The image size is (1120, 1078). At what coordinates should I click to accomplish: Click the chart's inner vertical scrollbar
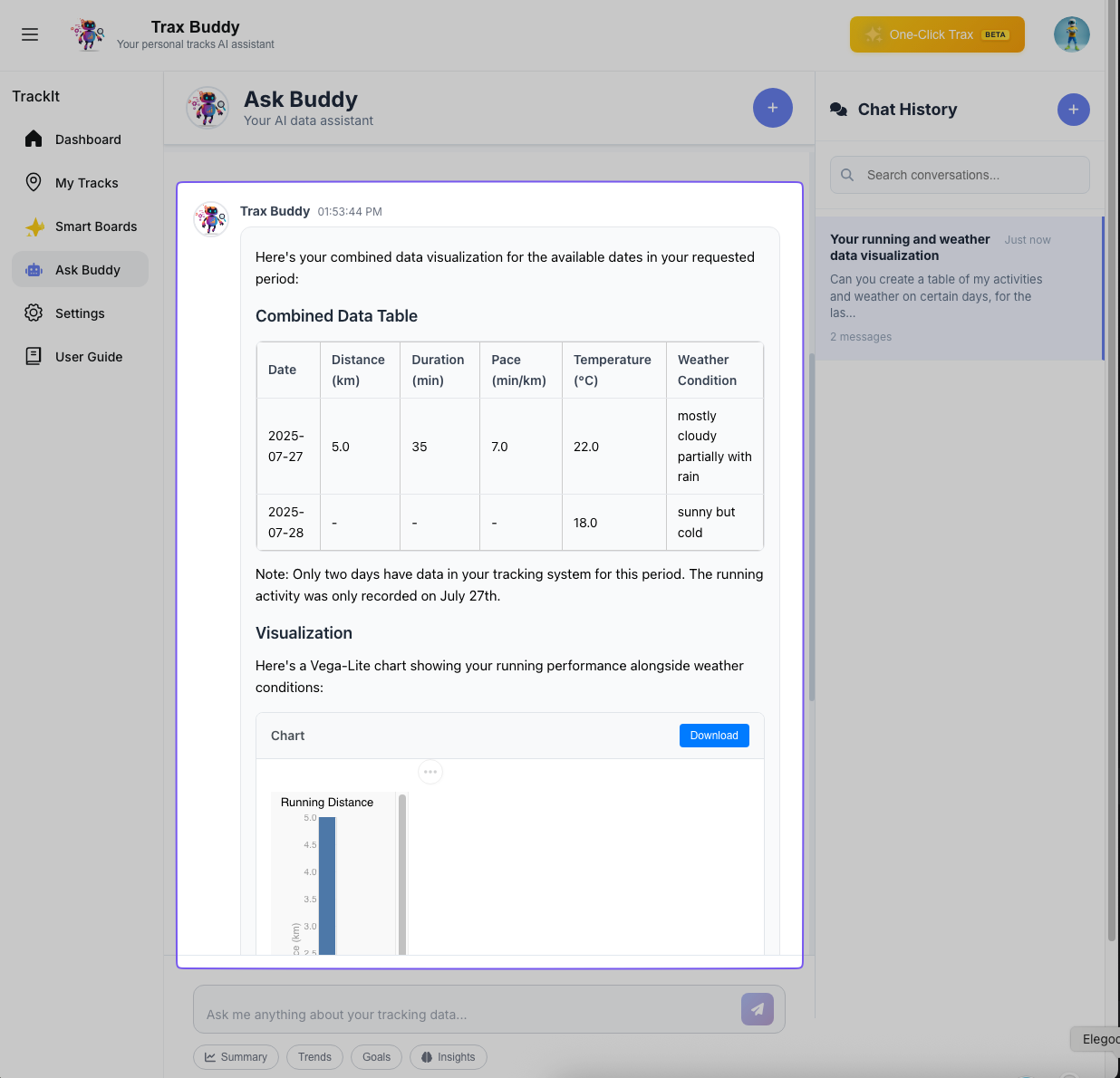(x=402, y=874)
